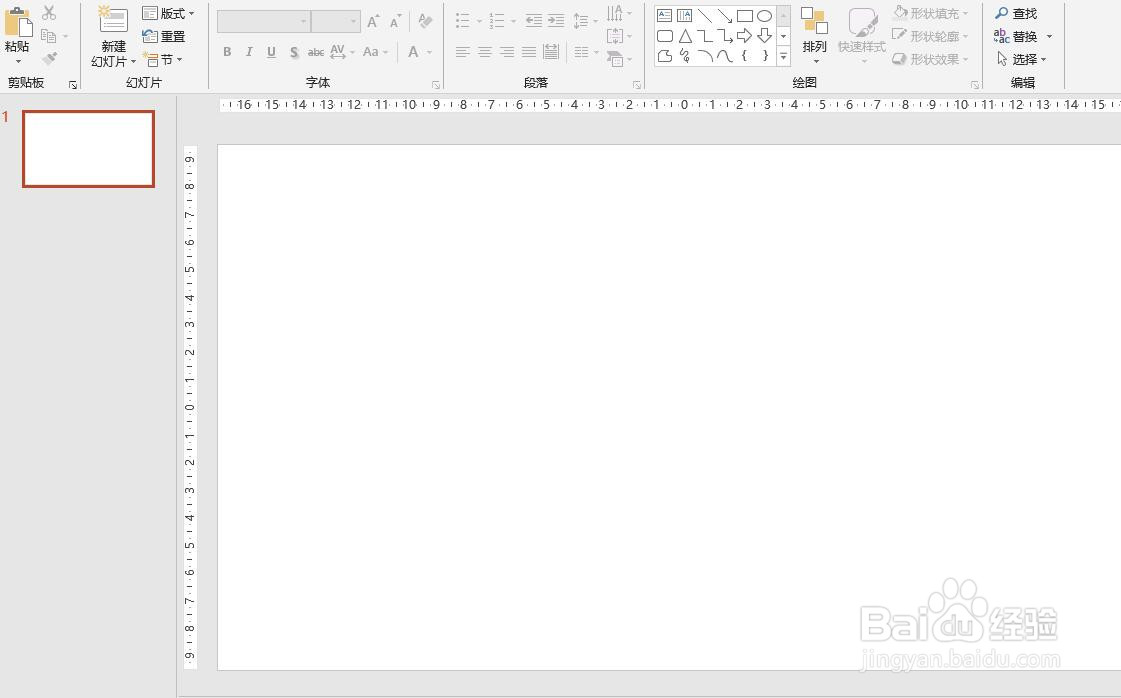Toggle Bold formatting

pos(227,51)
